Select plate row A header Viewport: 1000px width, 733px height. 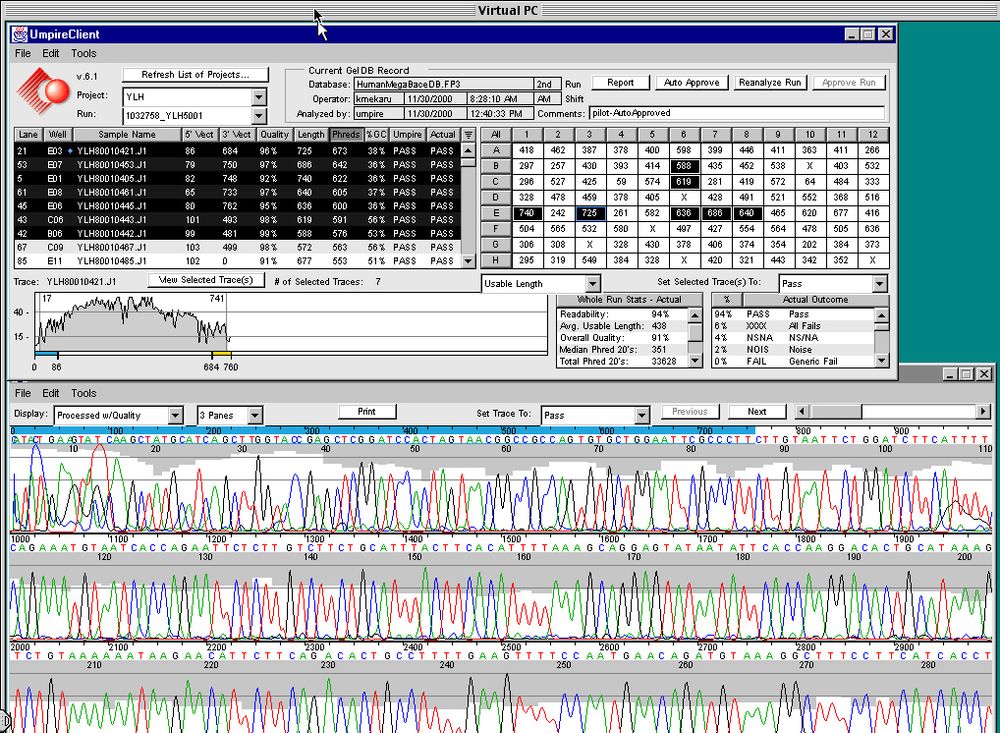496,151
